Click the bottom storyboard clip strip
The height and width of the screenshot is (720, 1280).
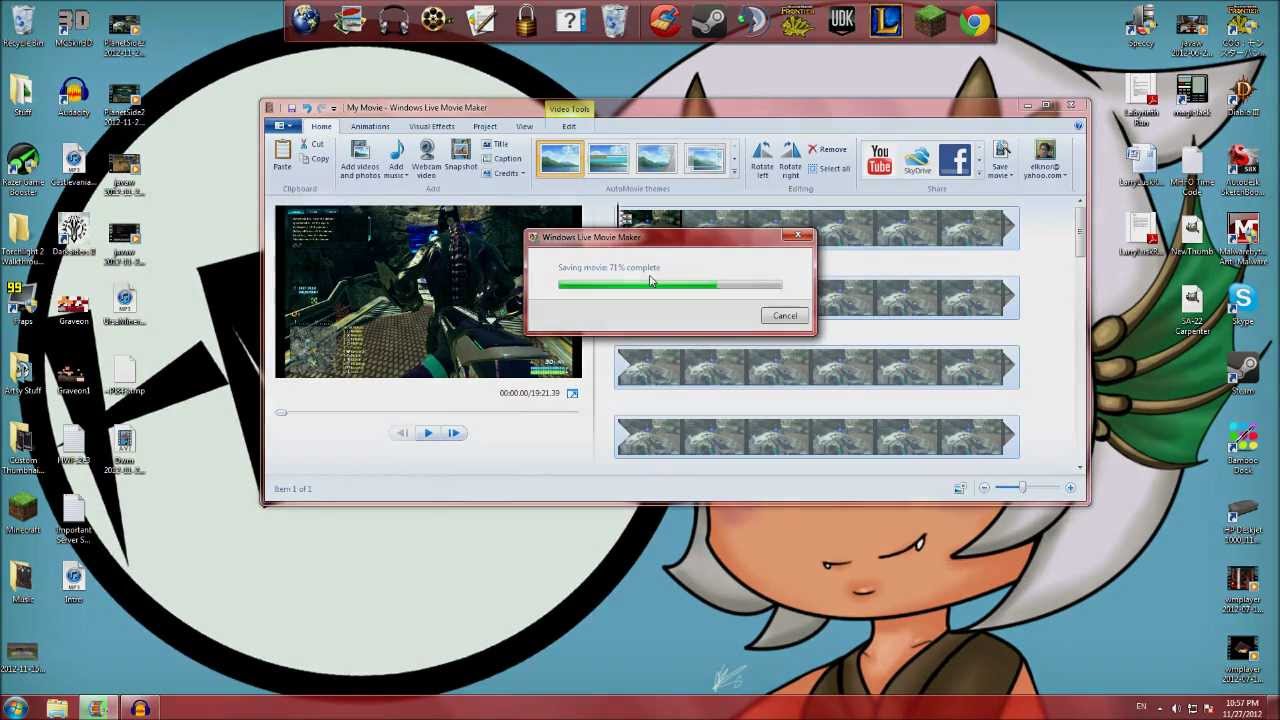click(818, 437)
